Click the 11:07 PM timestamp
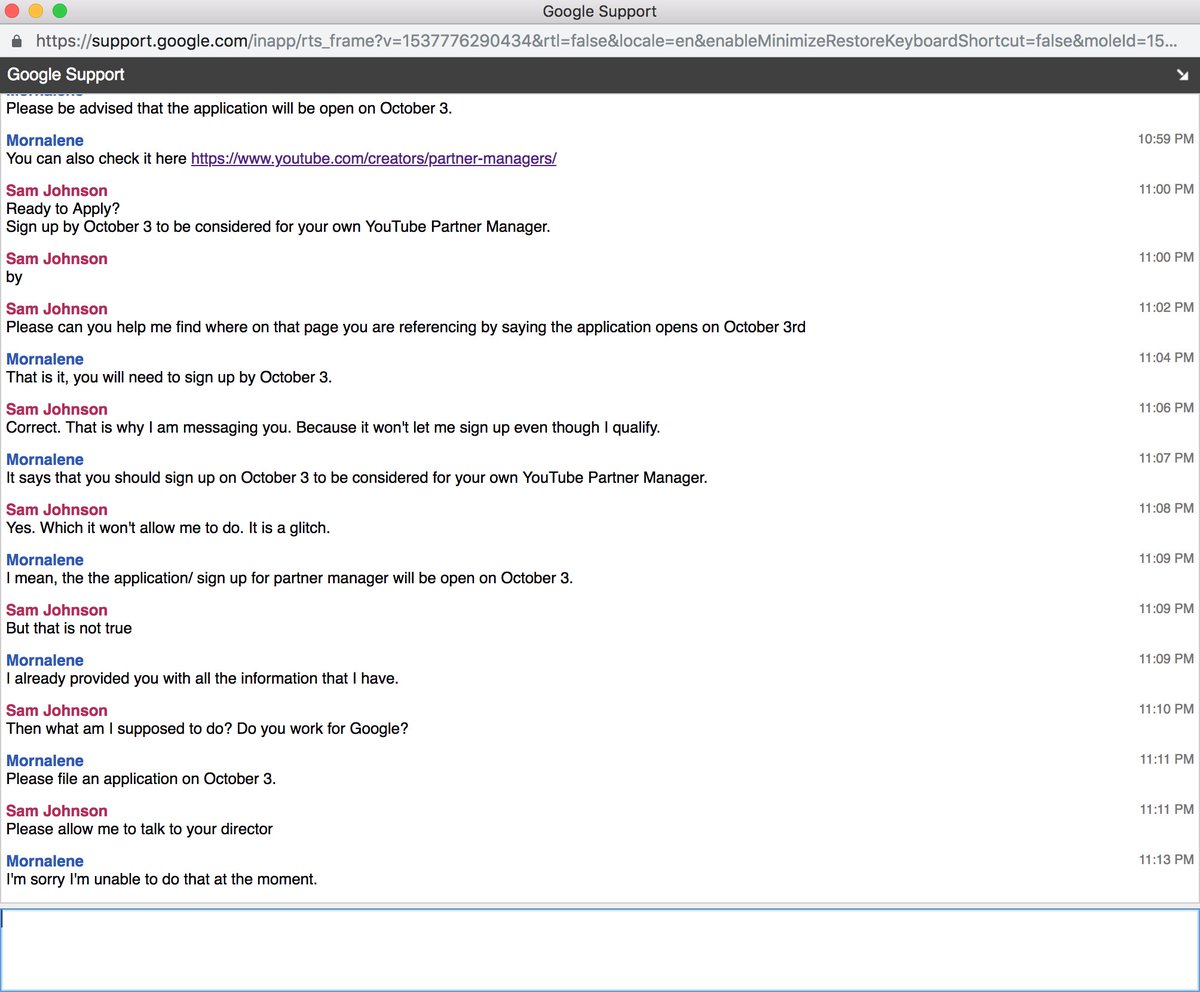Screen dimensions: 1200x992 (1166, 457)
